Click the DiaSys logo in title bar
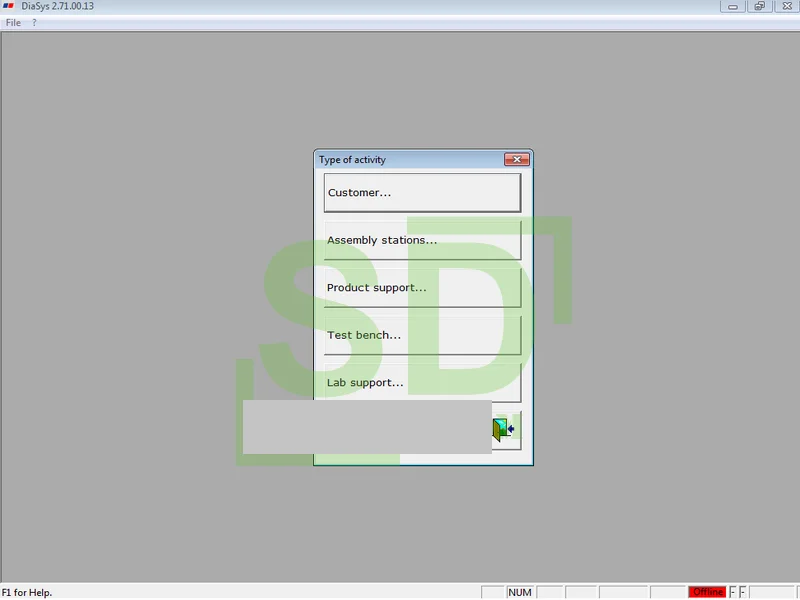The image size is (800, 600). (8, 6)
